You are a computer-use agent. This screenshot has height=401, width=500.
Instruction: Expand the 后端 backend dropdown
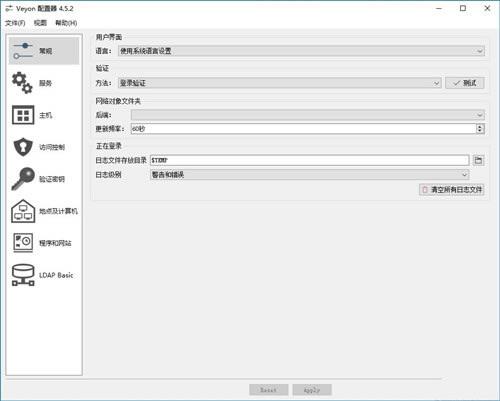pyautogui.click(x=308, y=115)
